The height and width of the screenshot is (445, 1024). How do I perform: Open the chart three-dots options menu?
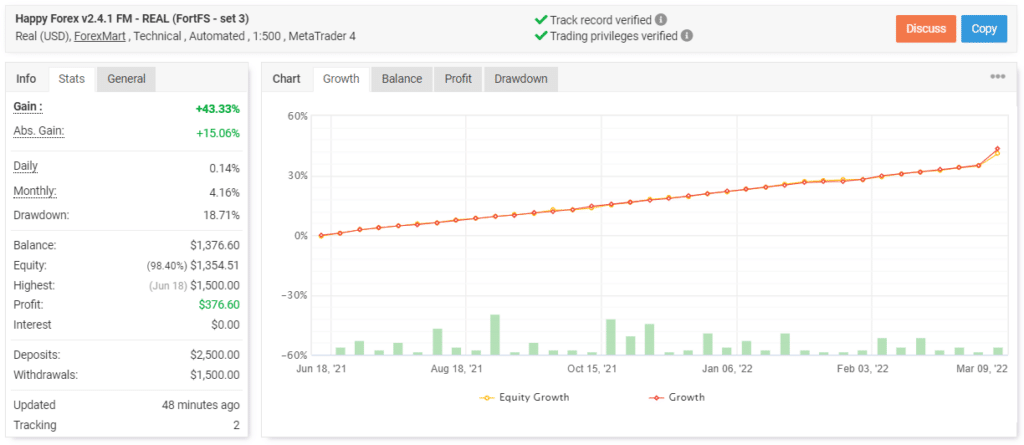point(997,77)
